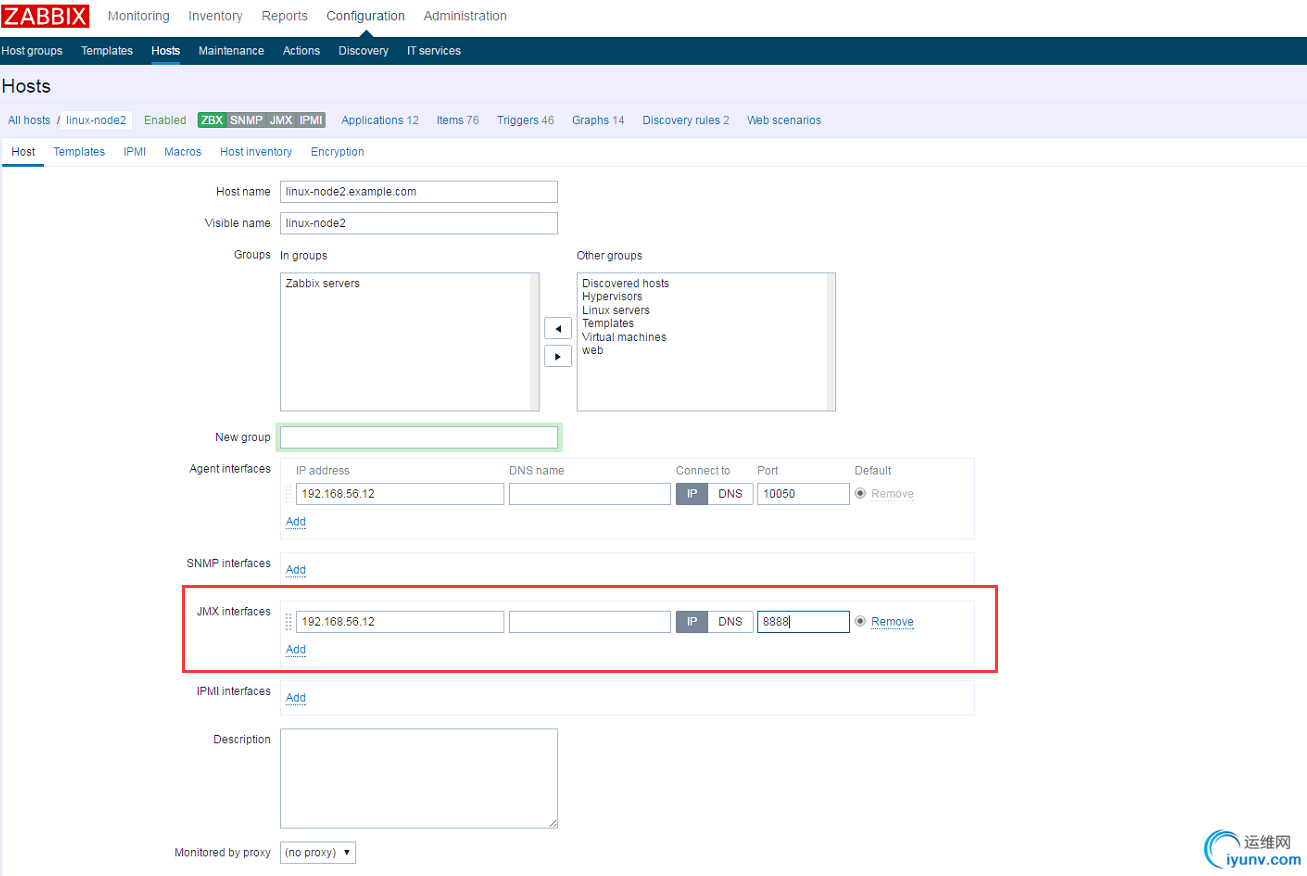Select the Default radio for the agent interface
1307x876 pixels.
point(860,494)
